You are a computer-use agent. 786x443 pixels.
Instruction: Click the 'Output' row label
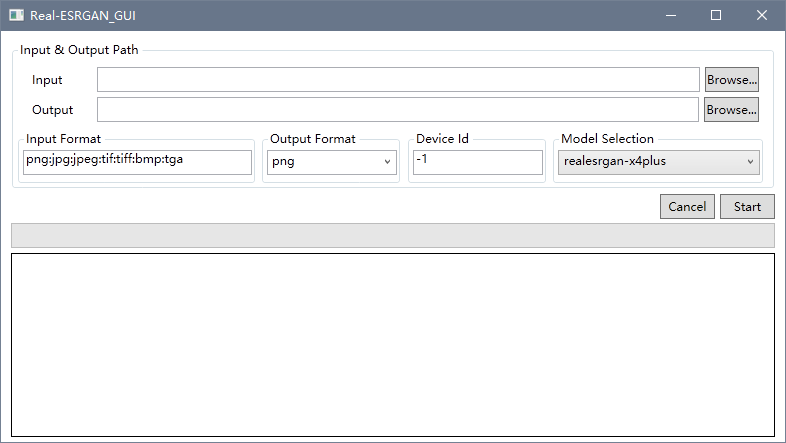pos(52,110)
